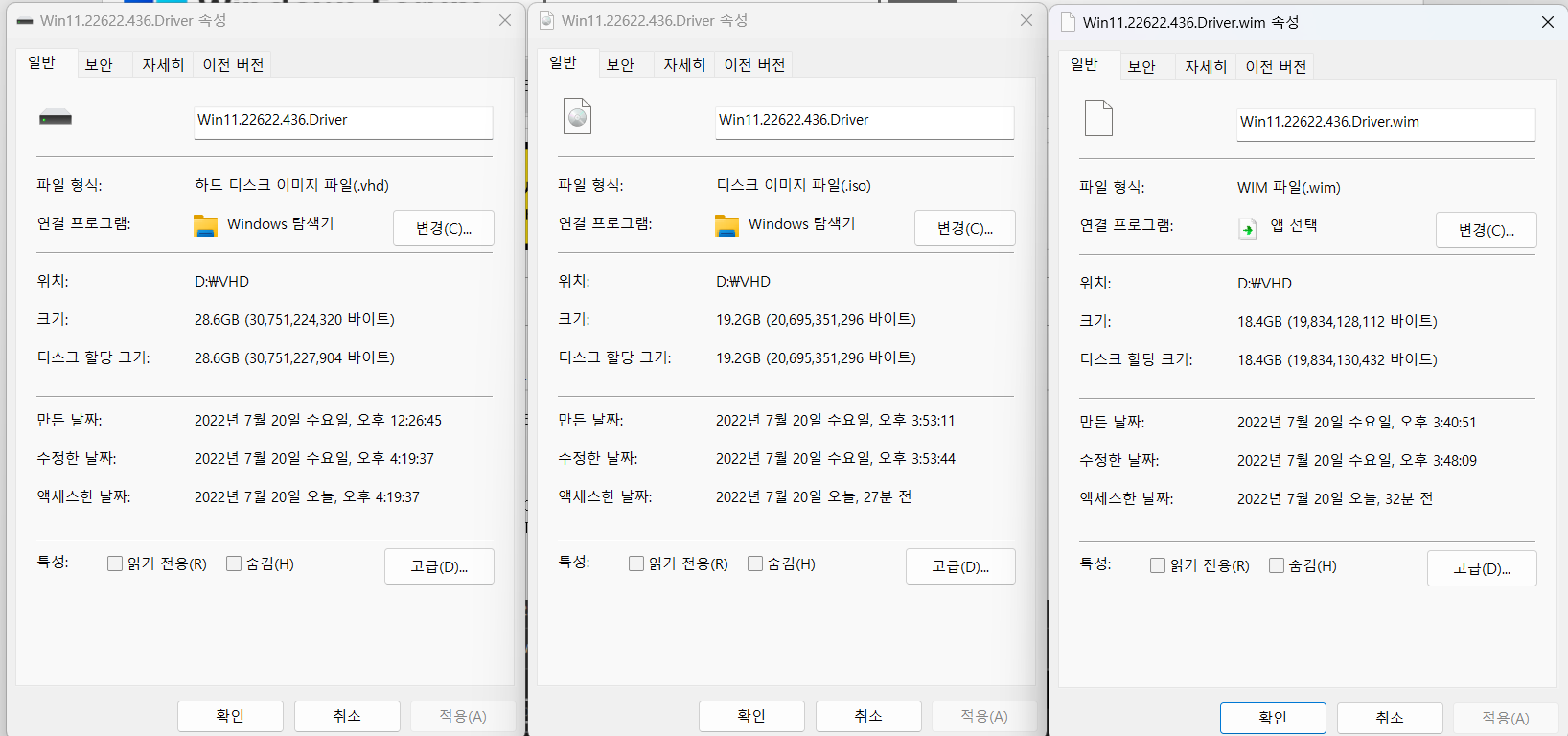This screenshot has width=1568, height=736.
Task: Close the ISO properties dialog
Action: (1026, 20)
